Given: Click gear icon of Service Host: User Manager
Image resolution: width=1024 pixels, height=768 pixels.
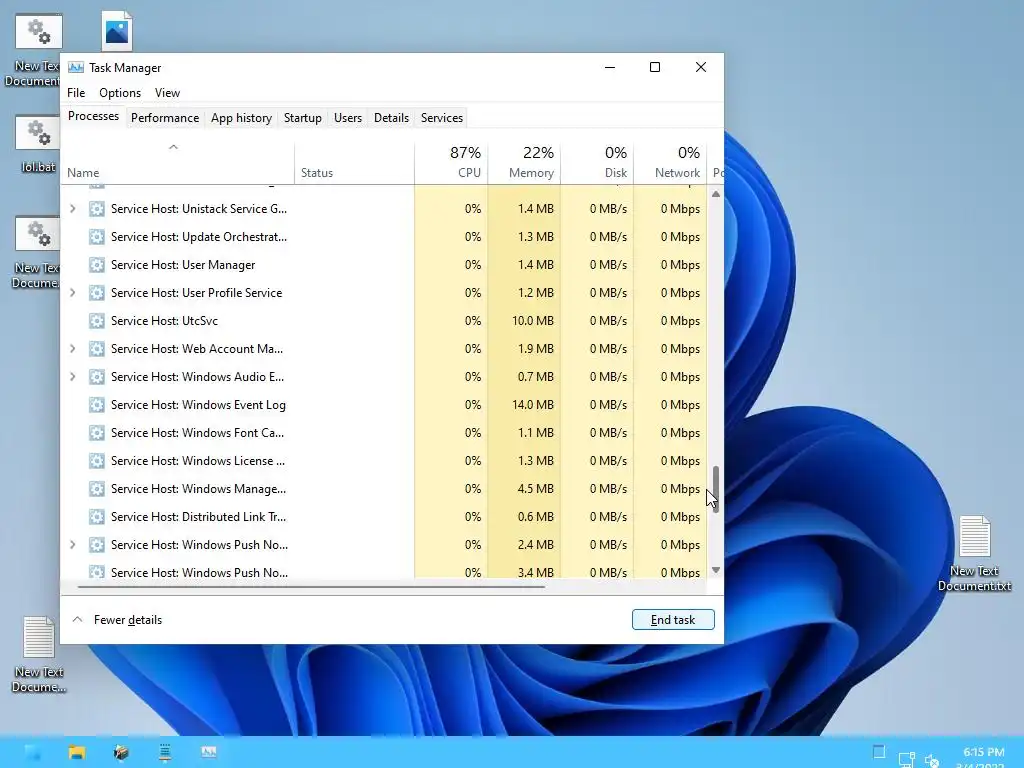Looking at the screenshot, I should coord(97,265).
